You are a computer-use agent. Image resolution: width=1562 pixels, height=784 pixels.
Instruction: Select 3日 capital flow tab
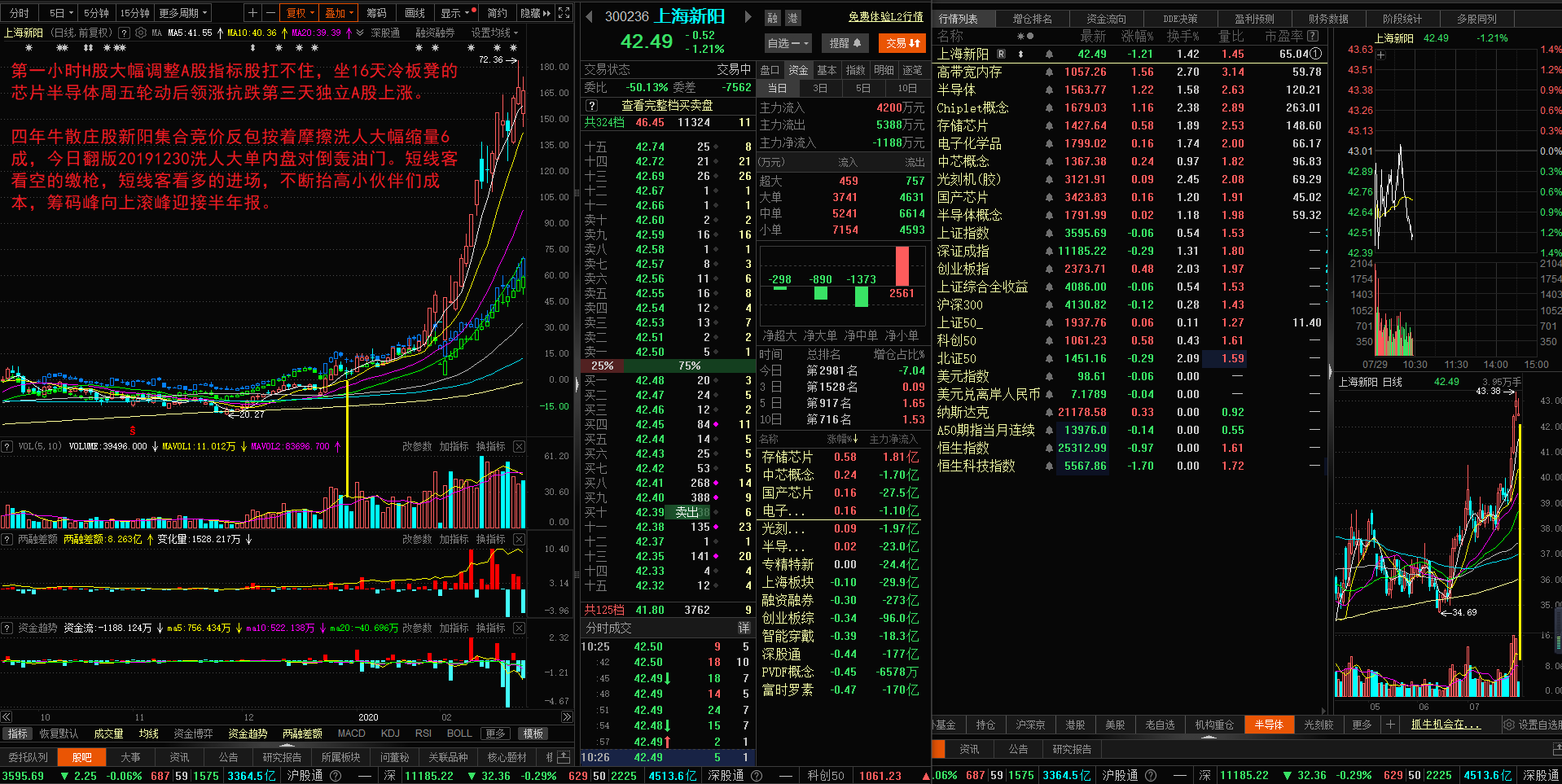[x=820, y=88]
